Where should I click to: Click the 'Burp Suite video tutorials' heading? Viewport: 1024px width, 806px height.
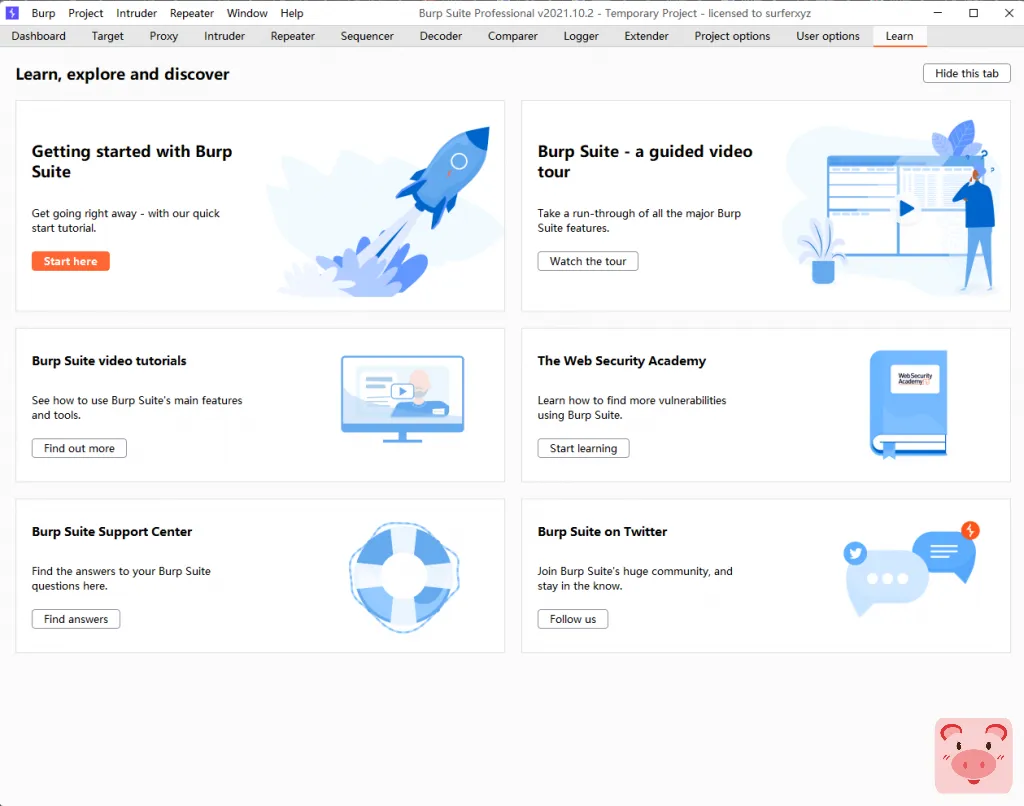tap(109, 361)
